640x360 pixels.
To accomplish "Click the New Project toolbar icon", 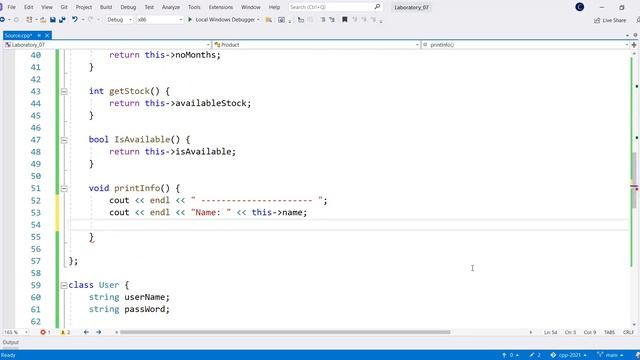I will pos(29,20).
